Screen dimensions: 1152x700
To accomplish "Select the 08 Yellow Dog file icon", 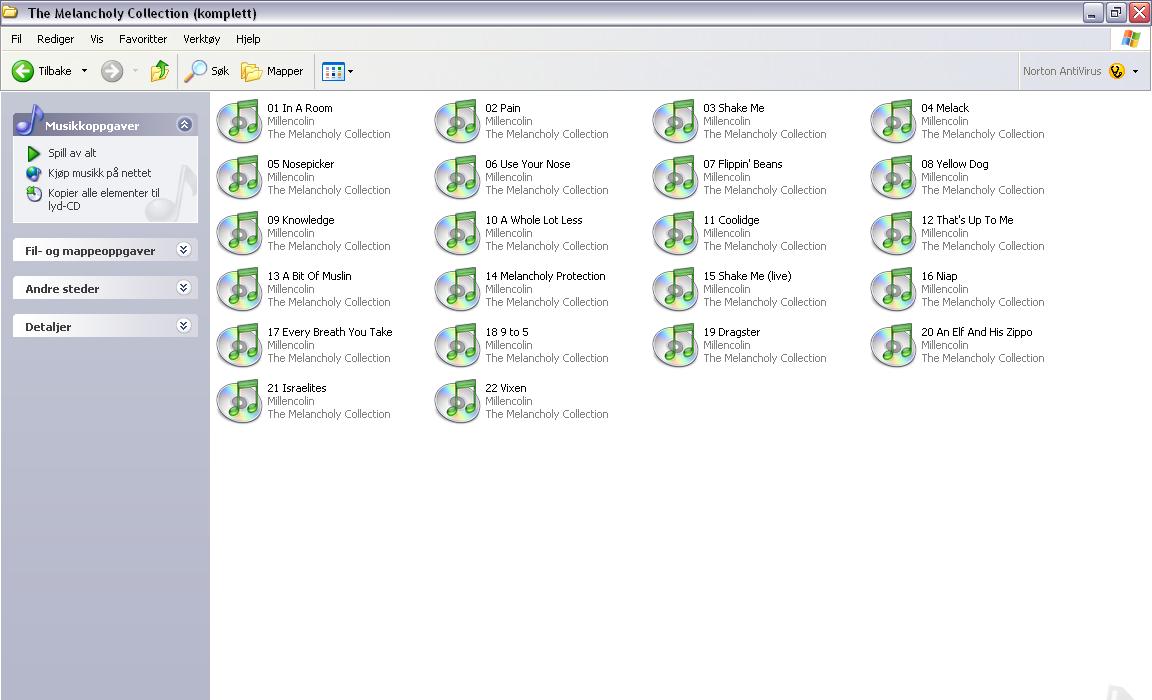I will click(x=893, y=176).
